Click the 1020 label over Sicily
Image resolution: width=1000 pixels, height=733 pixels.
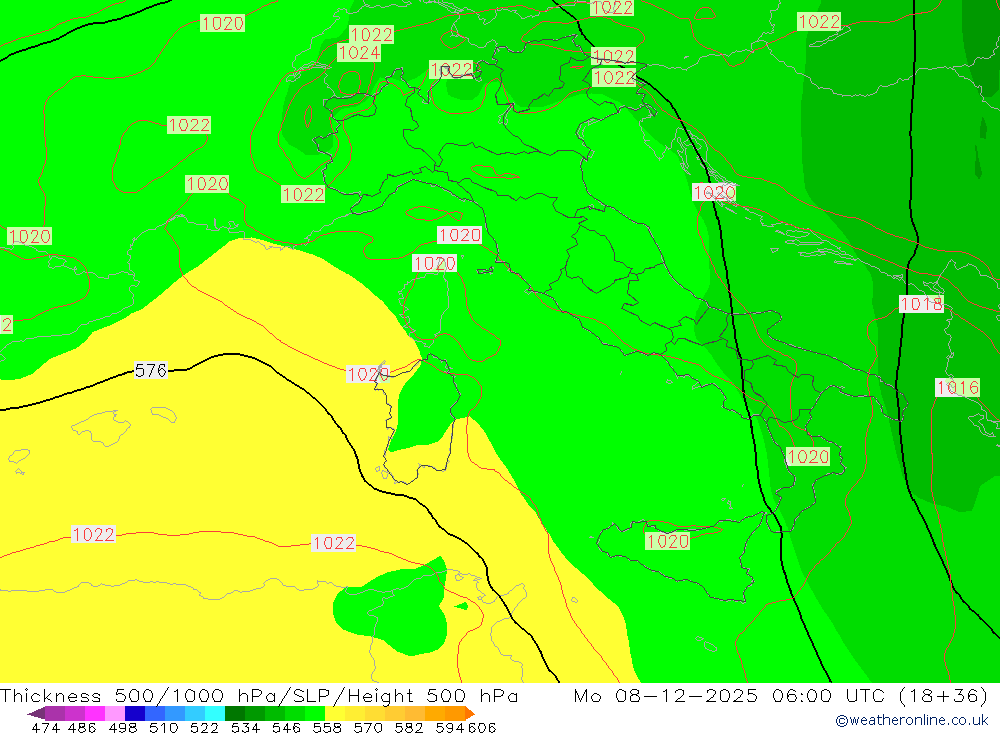668,541
